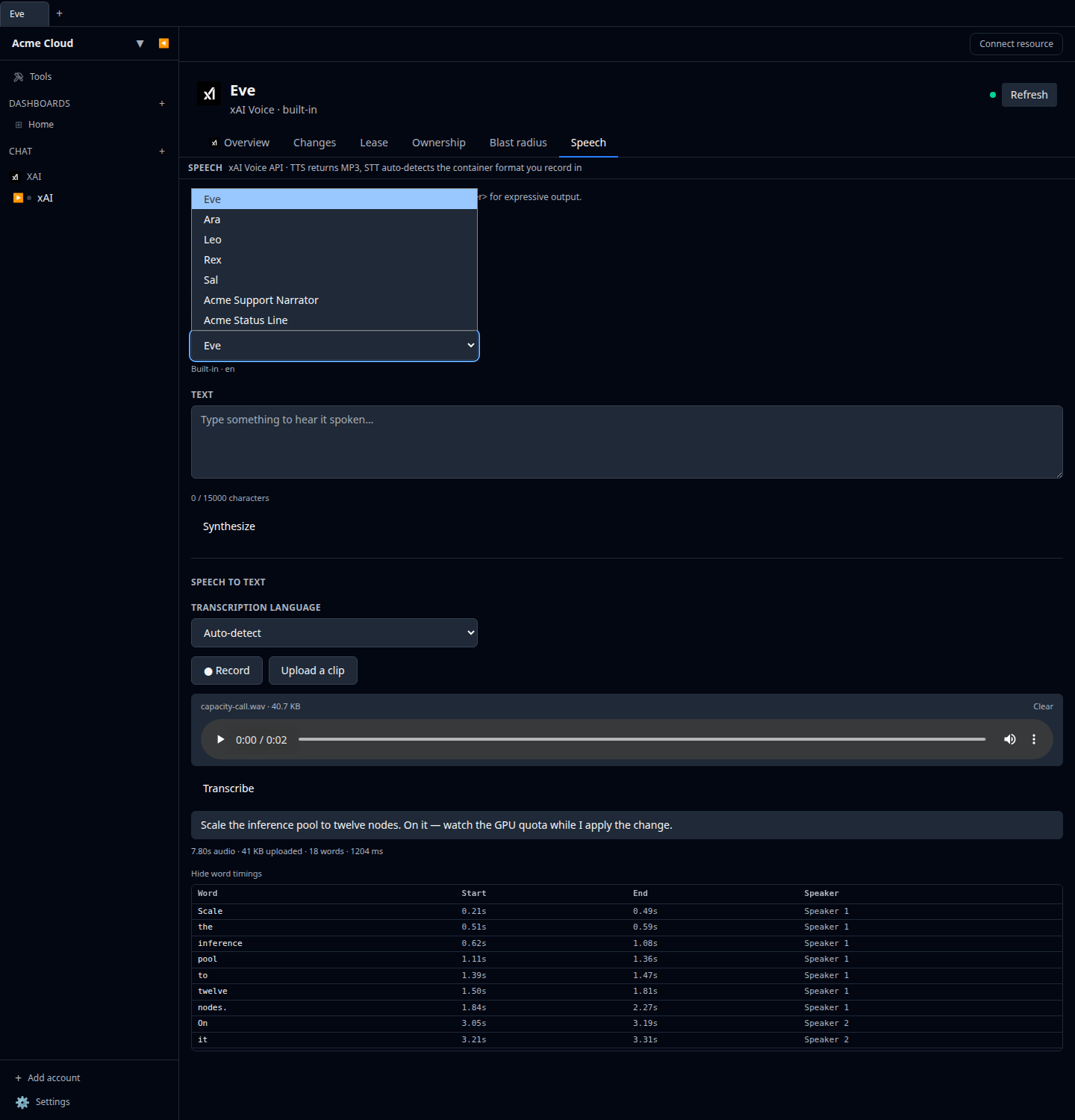Image resolution: width=1075 pixels, height=1120 pixels.
Task: Select the xAI item with orange play icon
Action: click(45, 198)
